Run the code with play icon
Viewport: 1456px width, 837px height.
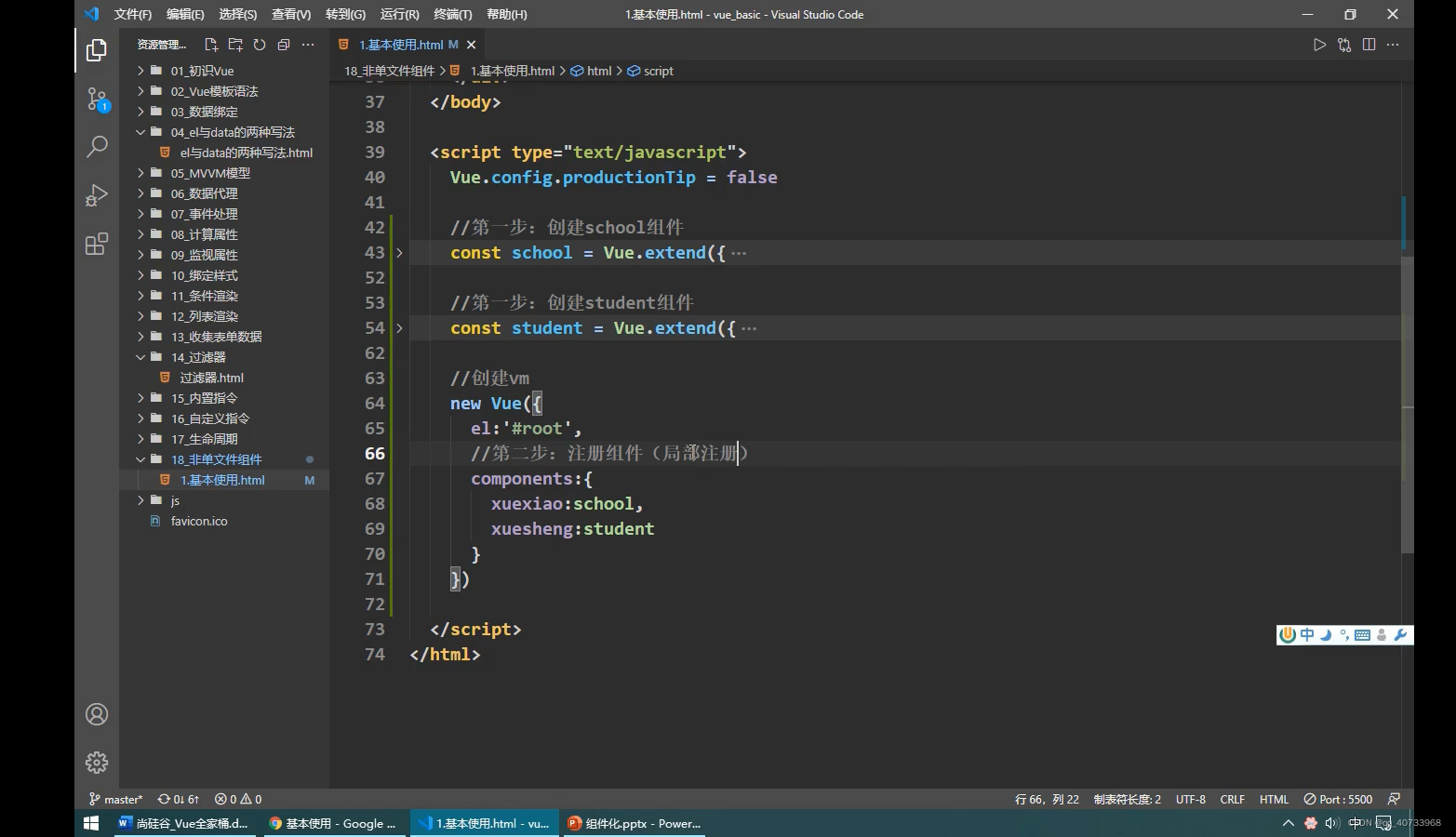pos(1319,45)
